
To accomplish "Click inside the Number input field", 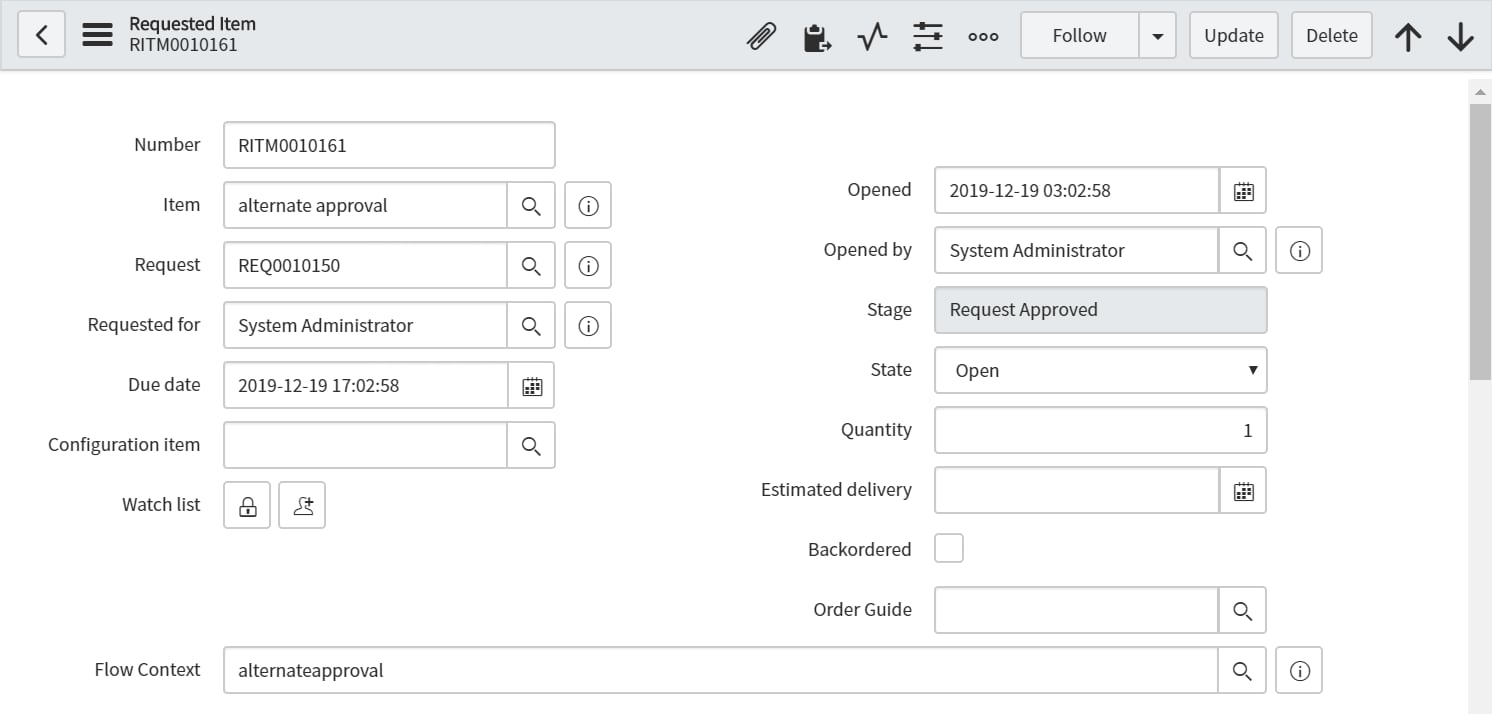I will tap(389, 145).
